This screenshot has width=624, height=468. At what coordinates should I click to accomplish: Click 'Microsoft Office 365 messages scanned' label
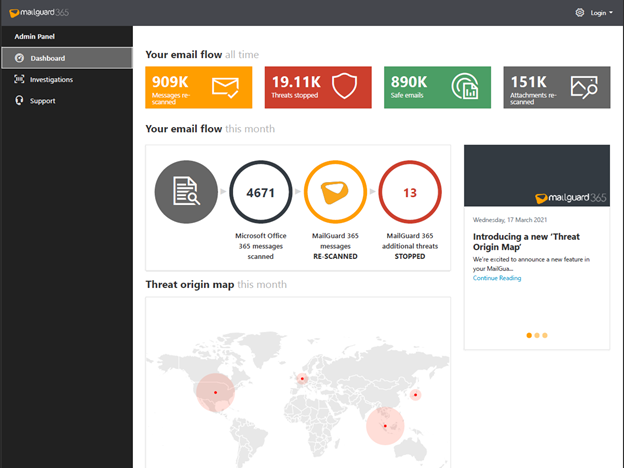point(261,246)
